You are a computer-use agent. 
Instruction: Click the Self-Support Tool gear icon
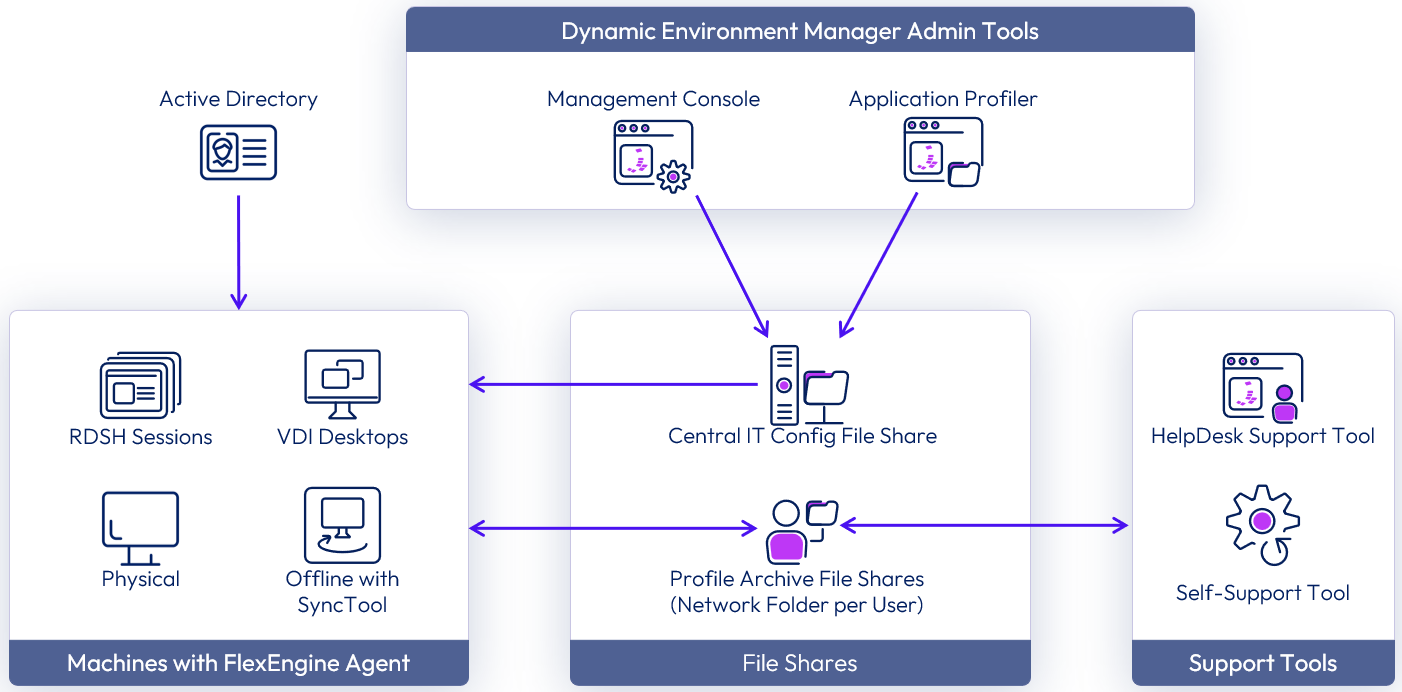(x=1262, y=525)
